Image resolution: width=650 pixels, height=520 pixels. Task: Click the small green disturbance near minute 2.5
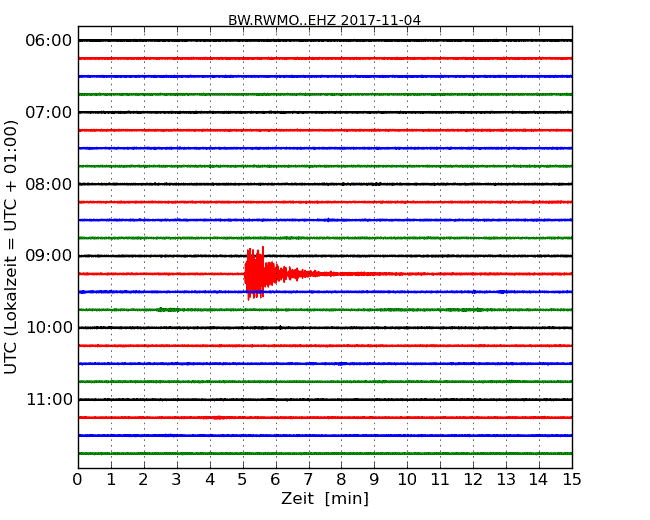tap(168, 310)
